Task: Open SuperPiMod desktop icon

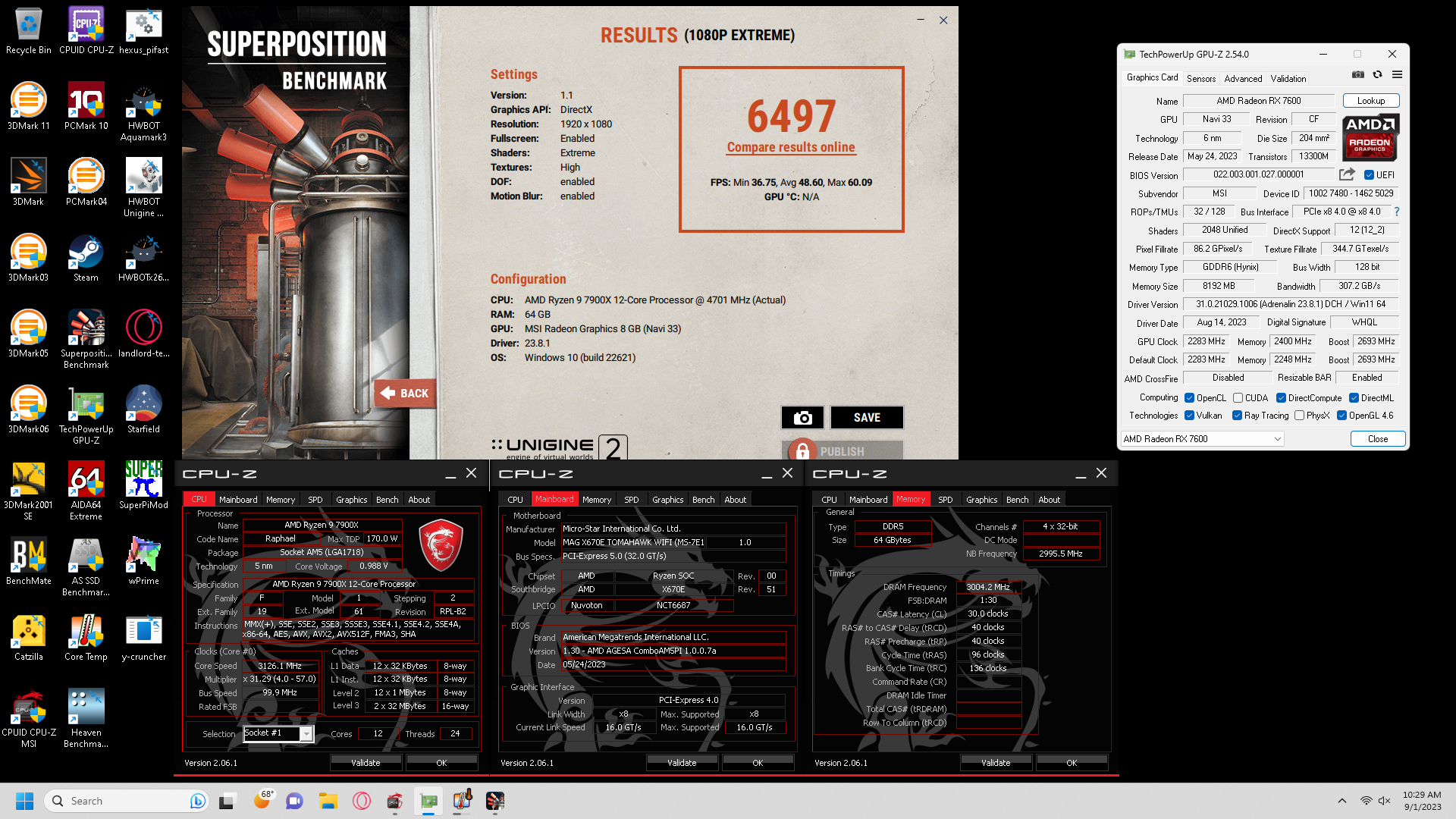Action: [143, 486]
